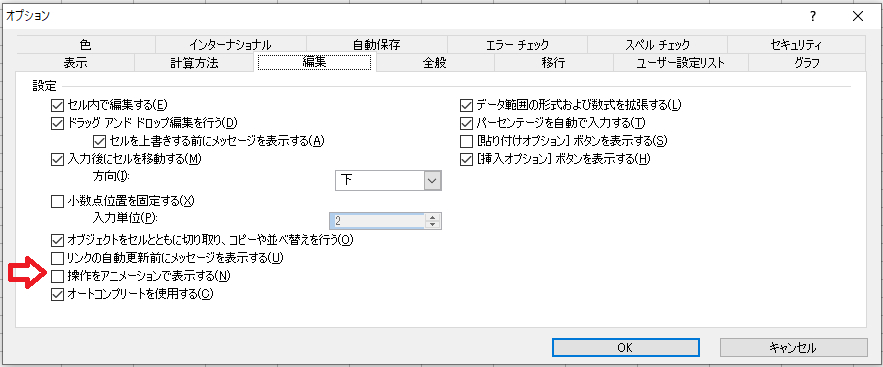Open the ユーザー設定リスト tab
The width and height of the screenshot is (883, 367).
pyautogui.click(x=680, y=62)
